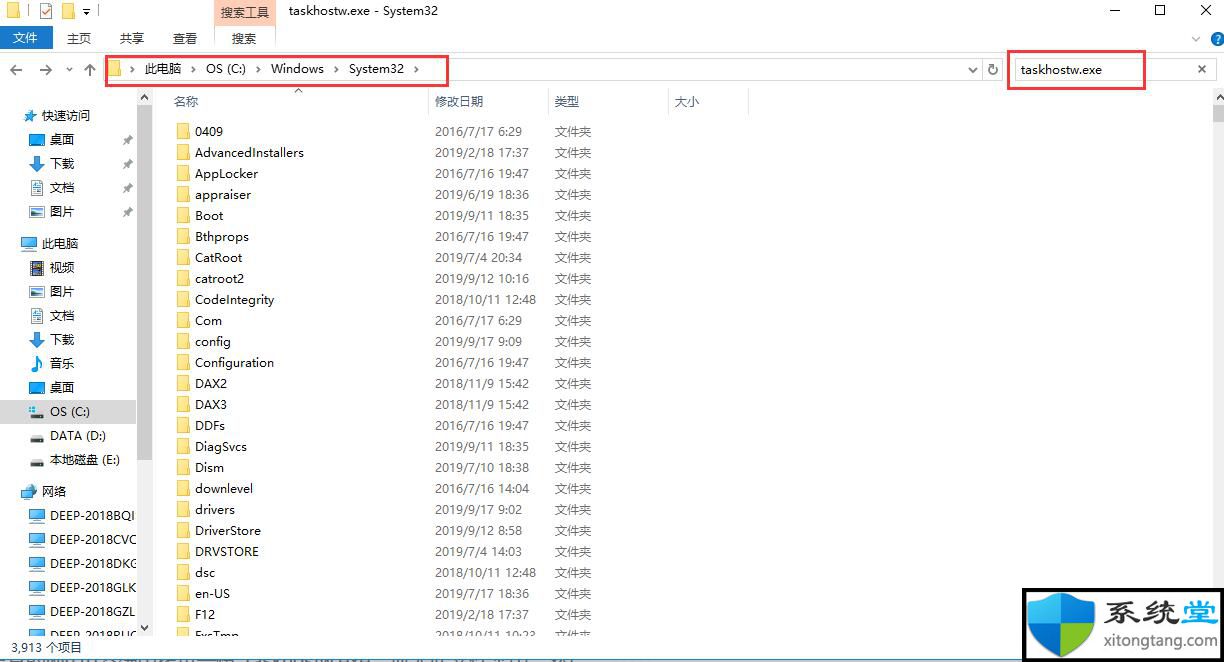Select the 搜索工具 contextual tab header
This screenshot has width=1224, height=662.
(245, 12)
